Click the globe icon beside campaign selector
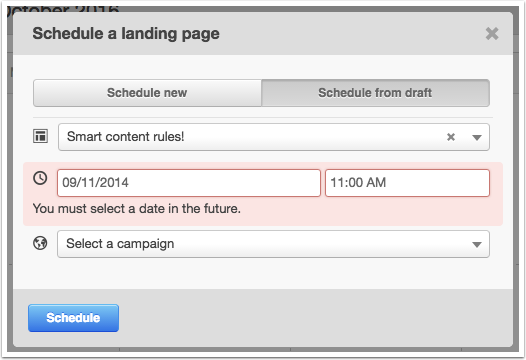 [x=40, y=243]
